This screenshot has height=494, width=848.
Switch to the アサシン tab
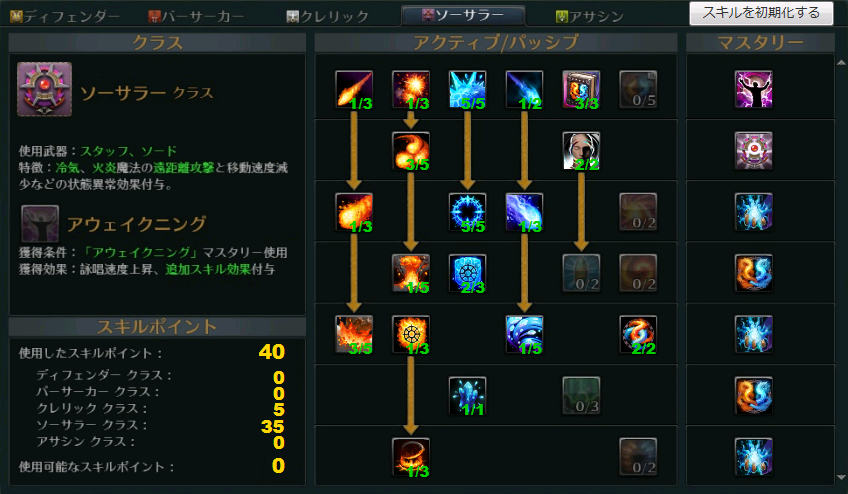[x=589, y=16]
